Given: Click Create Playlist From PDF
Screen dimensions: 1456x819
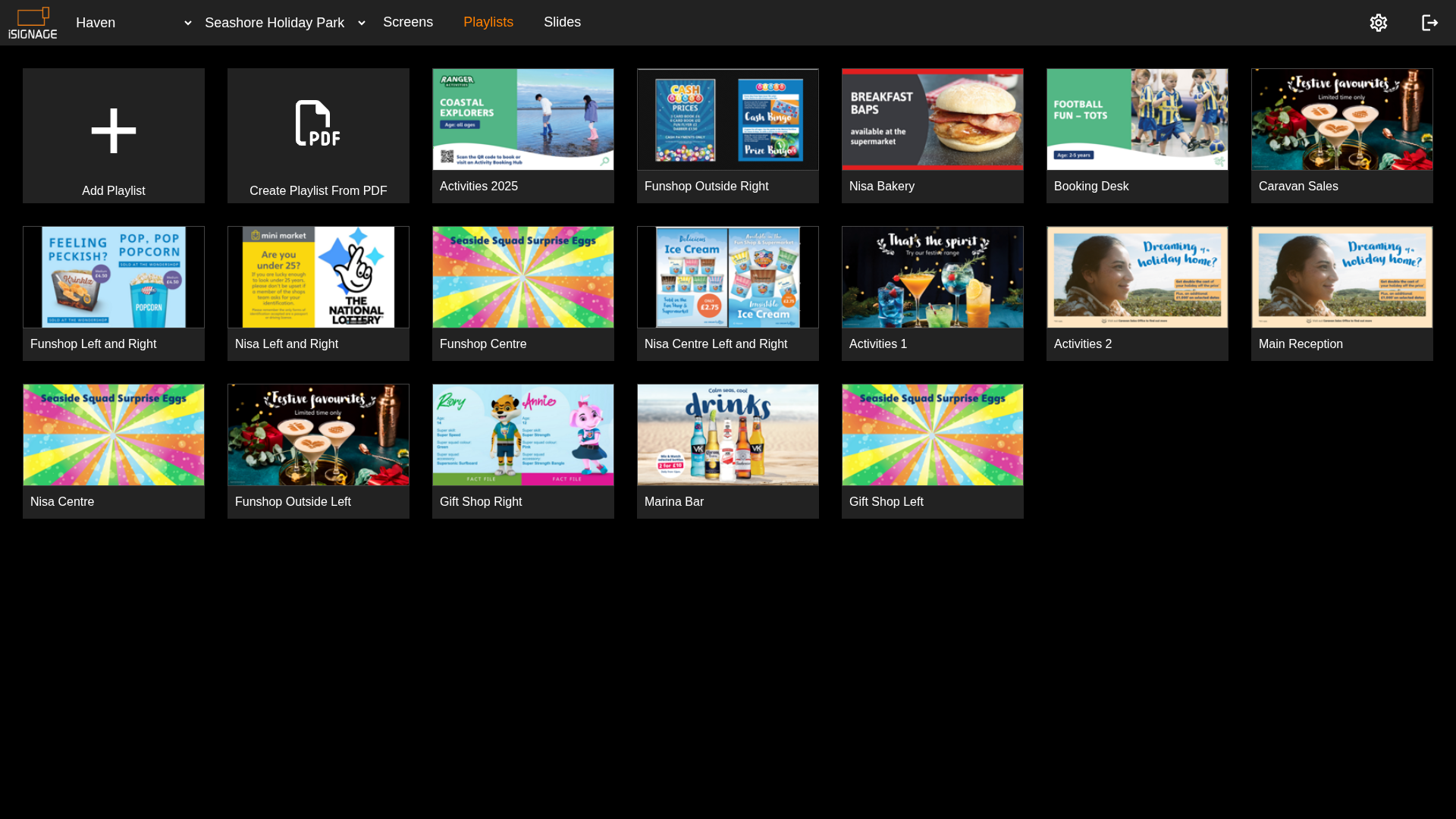Looking at the screenshot, I should [318, 135].
